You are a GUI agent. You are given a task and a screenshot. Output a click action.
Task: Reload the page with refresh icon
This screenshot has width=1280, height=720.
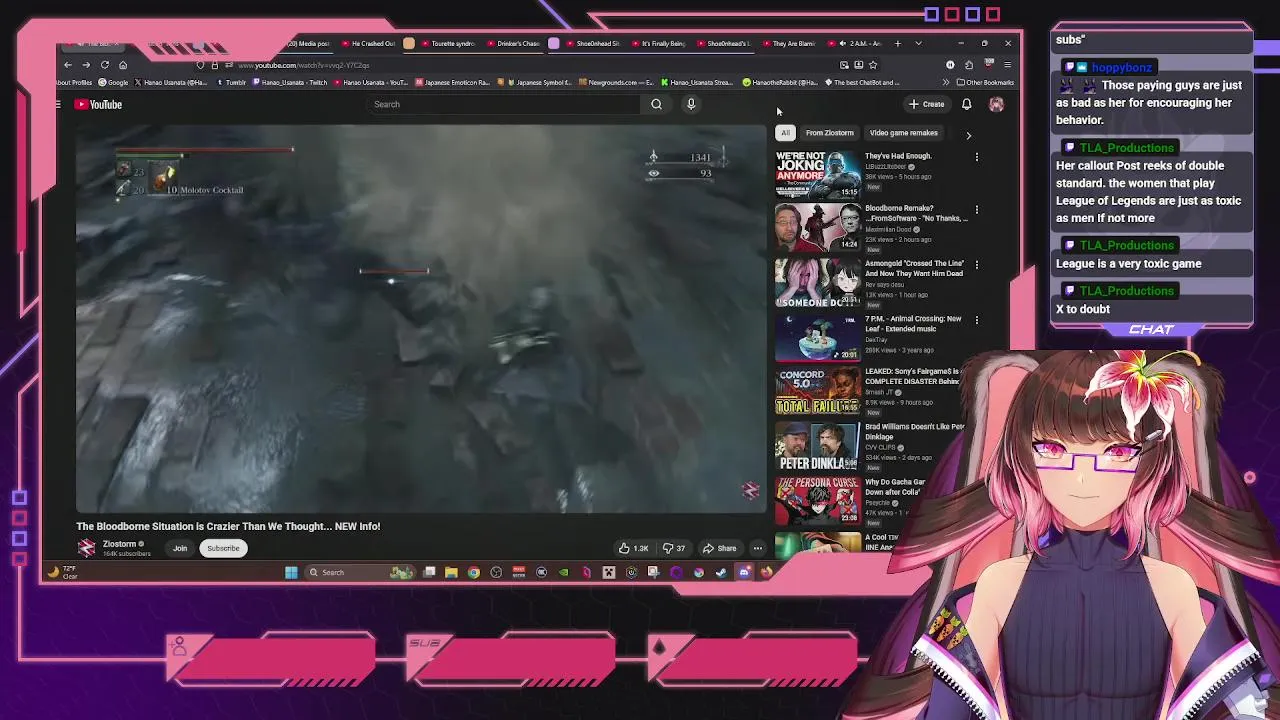point(104,65)
